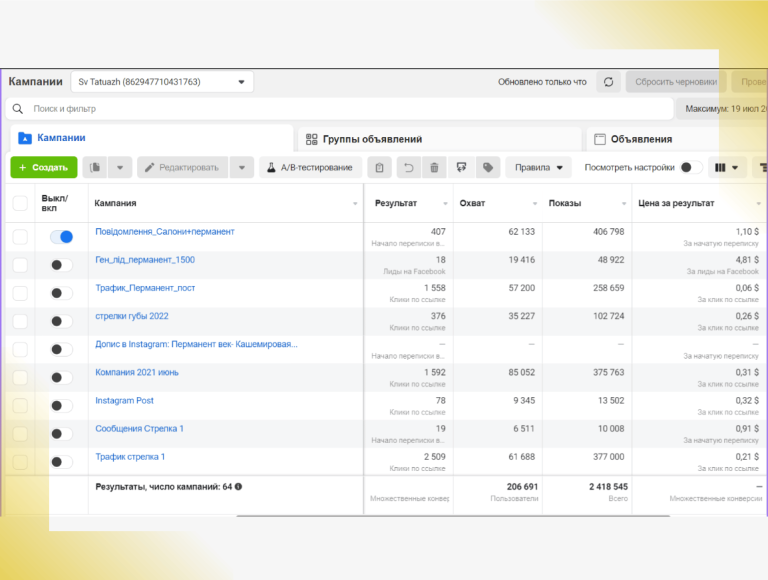Open Повідомлення_Салони+перманент campaign link
Screen dimensions: 768x580
click(165, 232)
